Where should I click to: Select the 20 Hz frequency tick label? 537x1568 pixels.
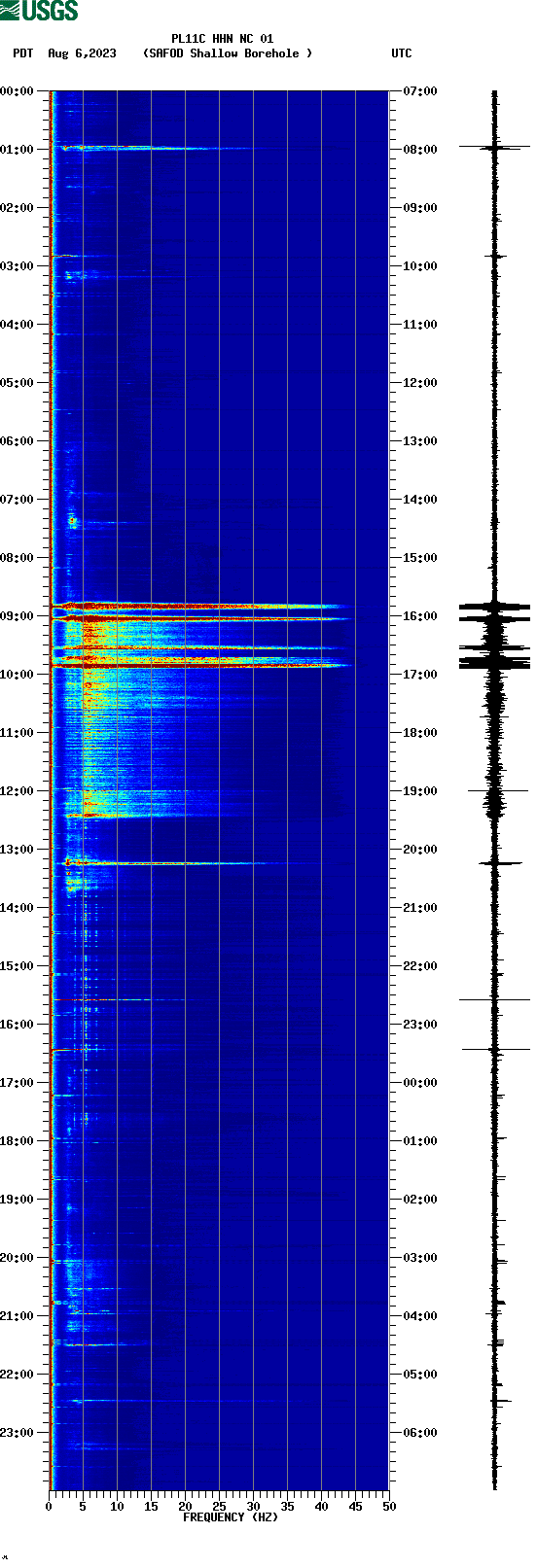185,1507
